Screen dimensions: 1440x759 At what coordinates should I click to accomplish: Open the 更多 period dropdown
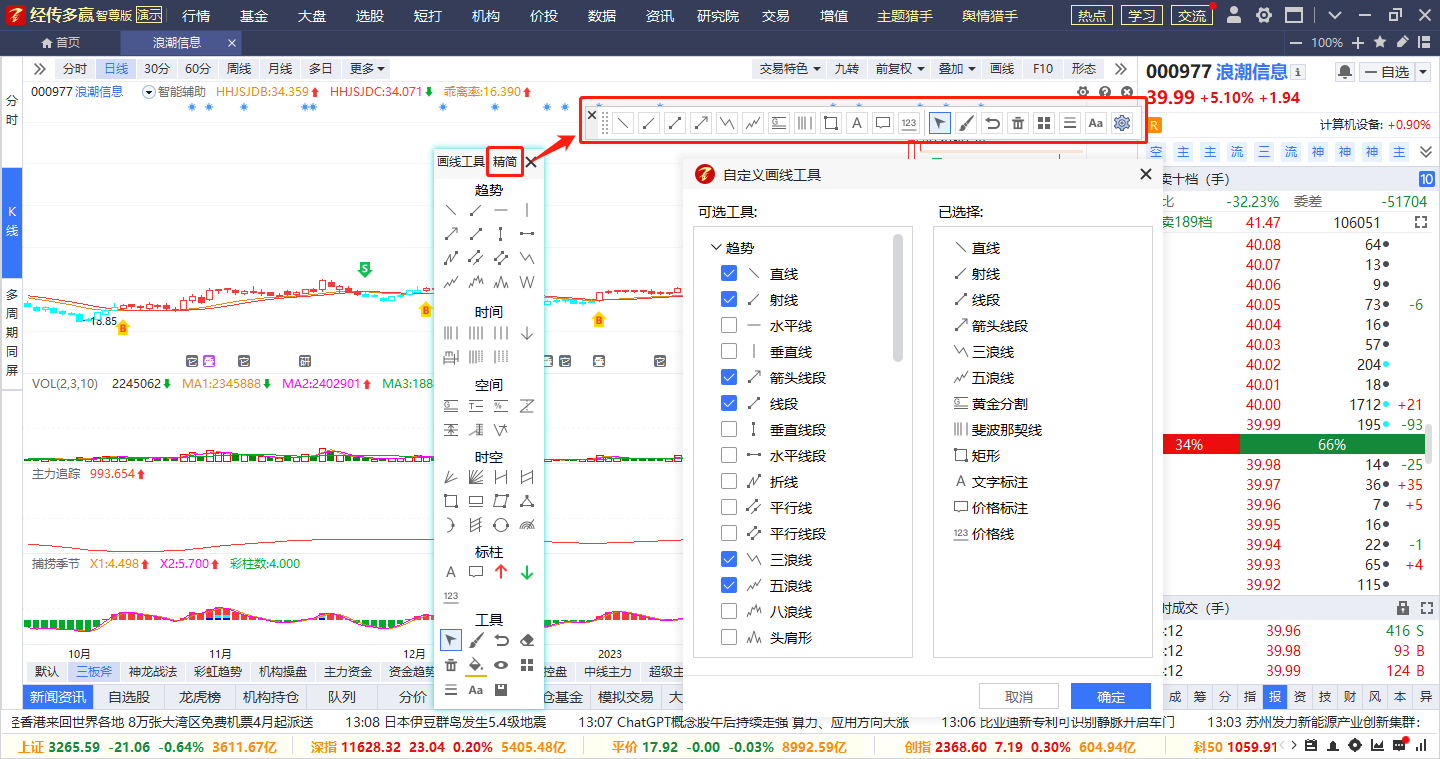[366, 69]
